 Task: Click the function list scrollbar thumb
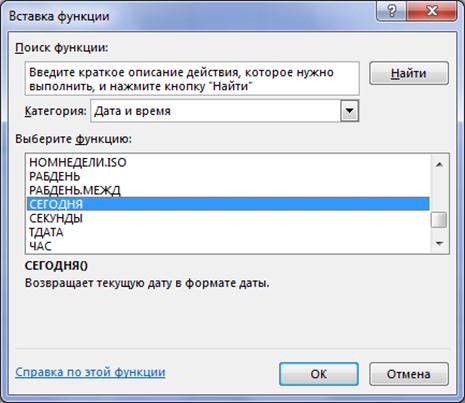click(439, 220)
